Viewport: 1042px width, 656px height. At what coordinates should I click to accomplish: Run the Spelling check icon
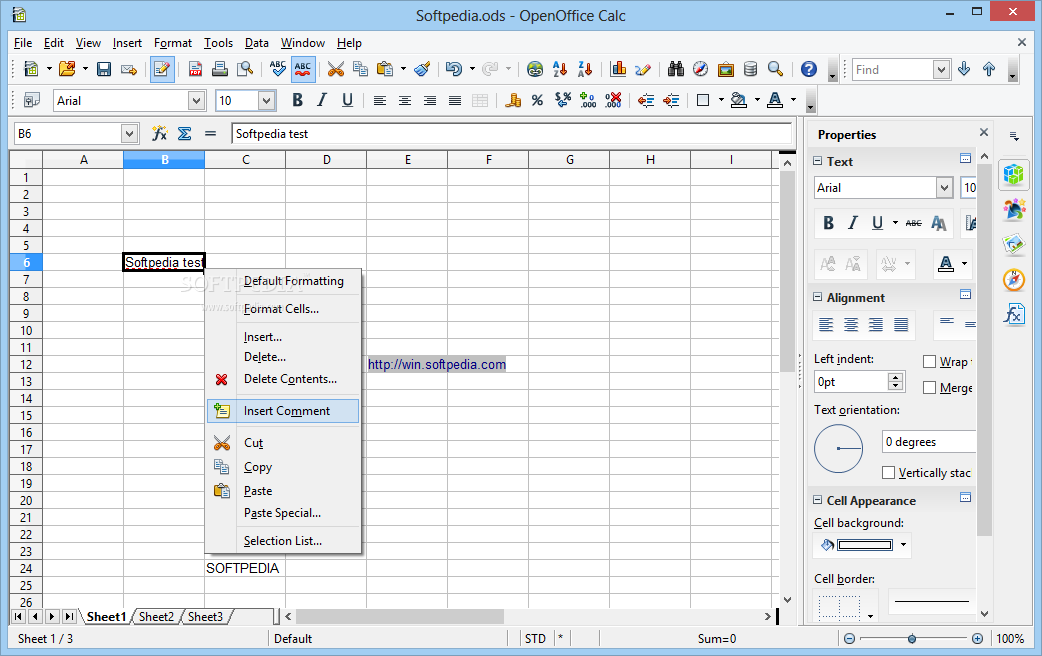click(278, 69)
